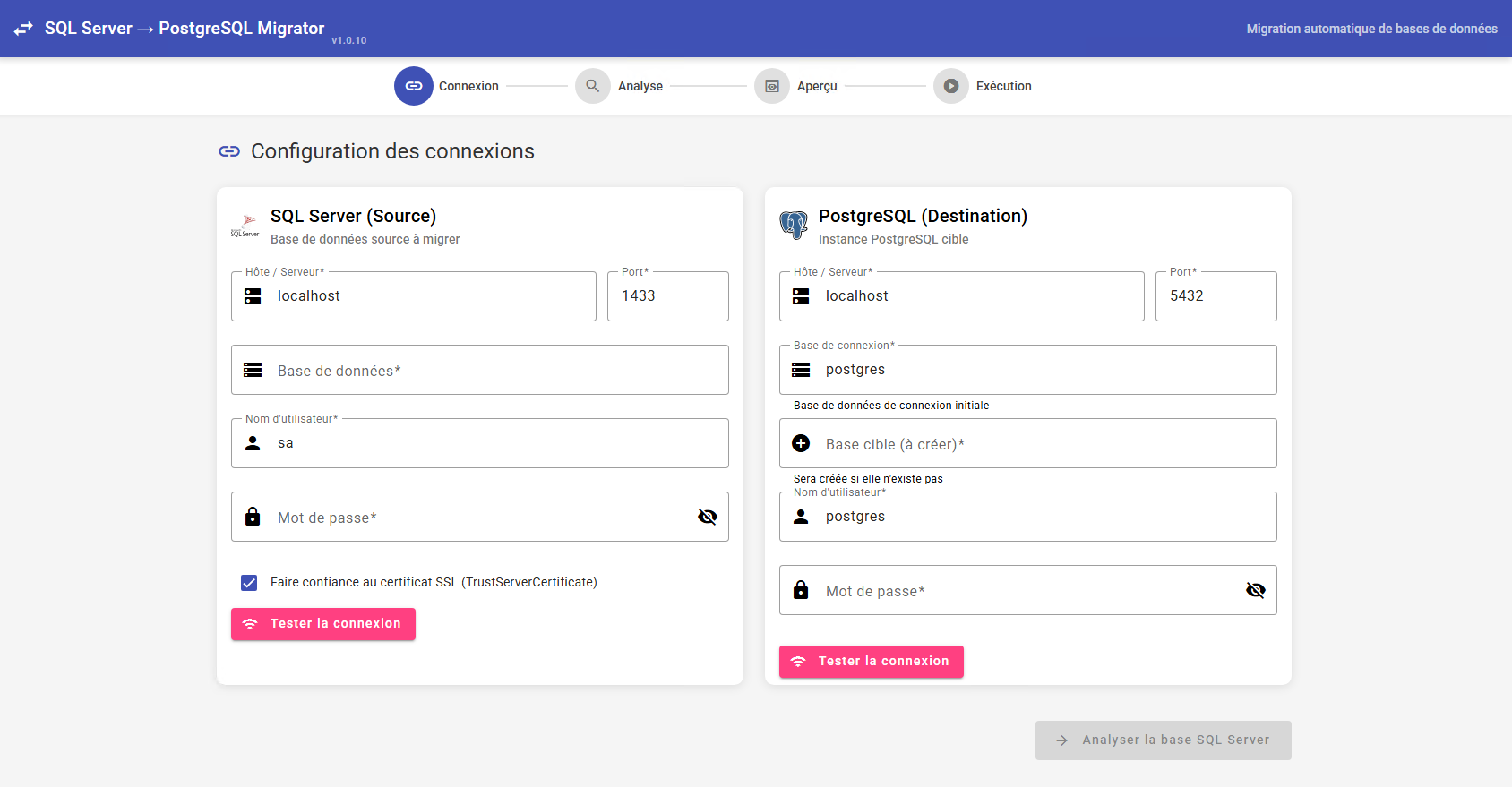
Task: Click database icon in Base de données field
Action: [x=253, y=370]
